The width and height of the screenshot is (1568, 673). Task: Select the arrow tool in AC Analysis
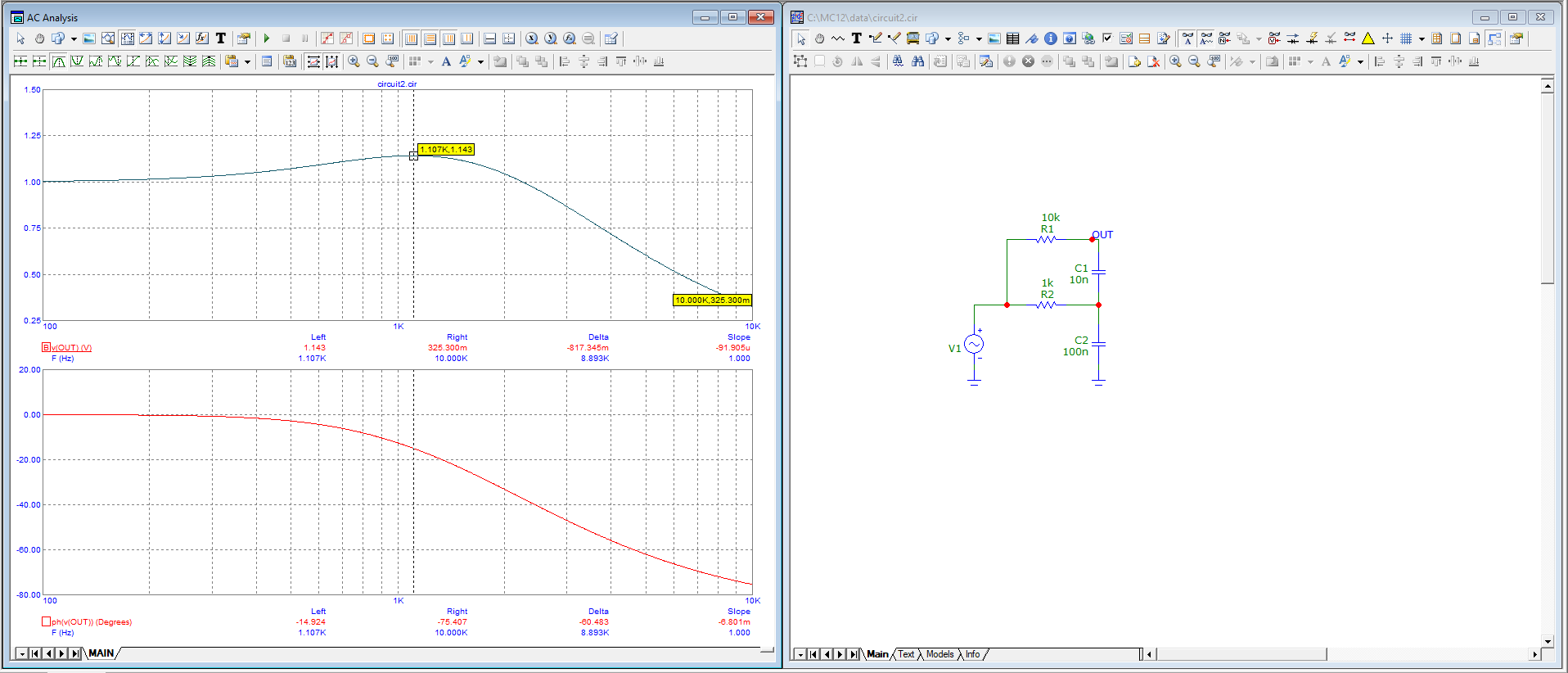(x=20, y=38)
